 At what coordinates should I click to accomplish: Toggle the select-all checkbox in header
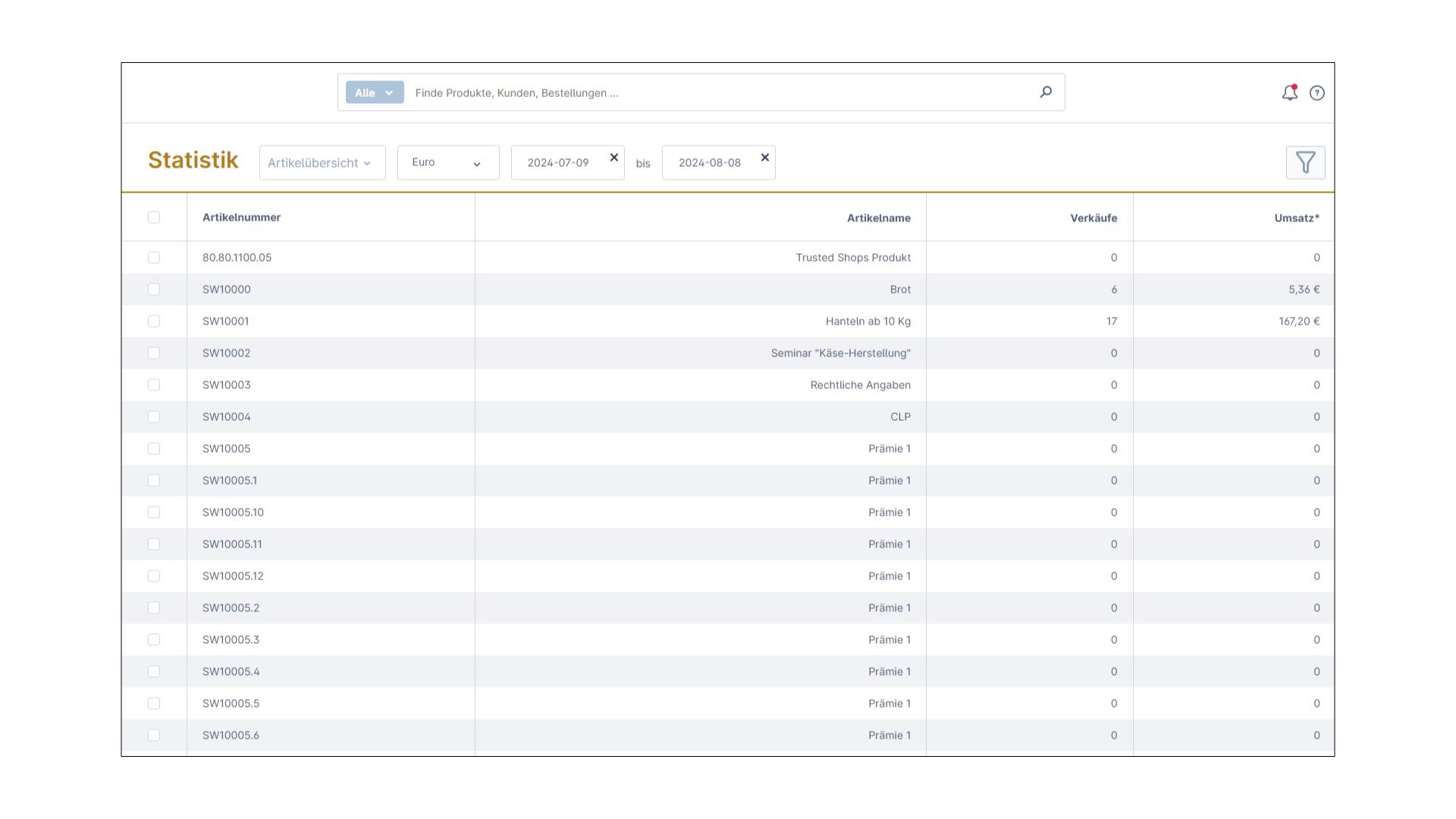pyautogui.click(x=154, y=218)
